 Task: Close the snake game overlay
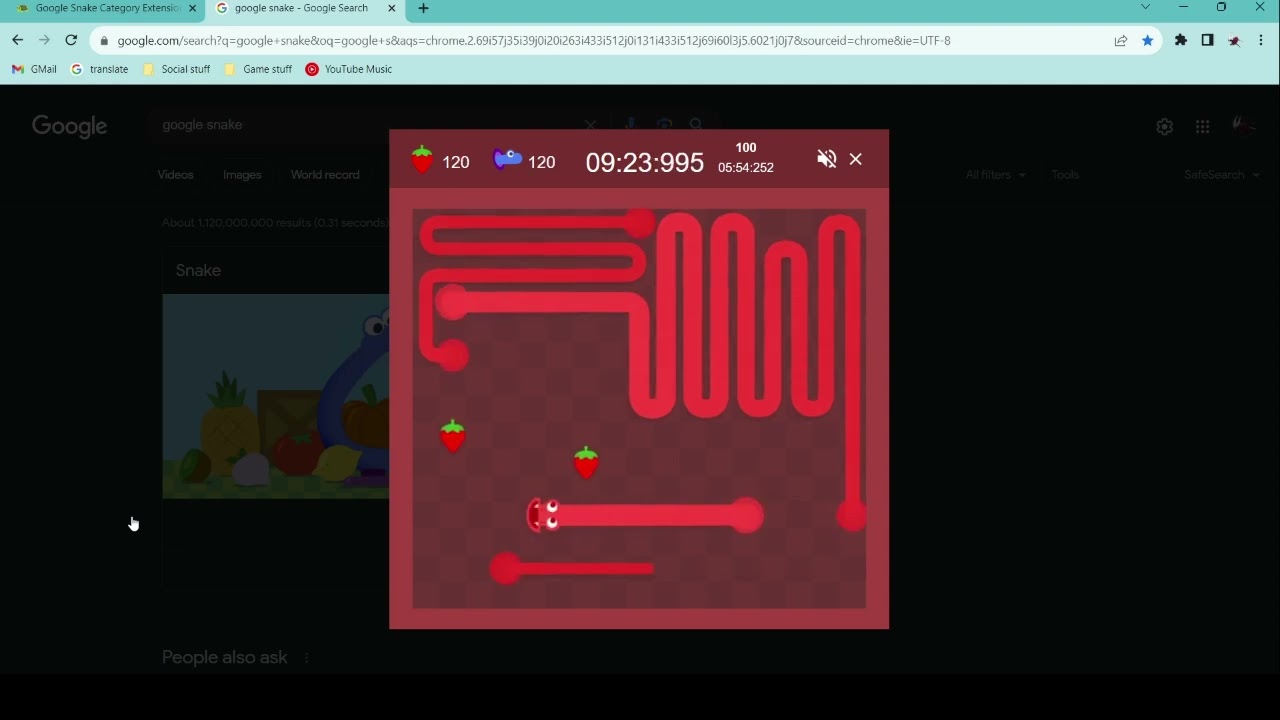856,159
